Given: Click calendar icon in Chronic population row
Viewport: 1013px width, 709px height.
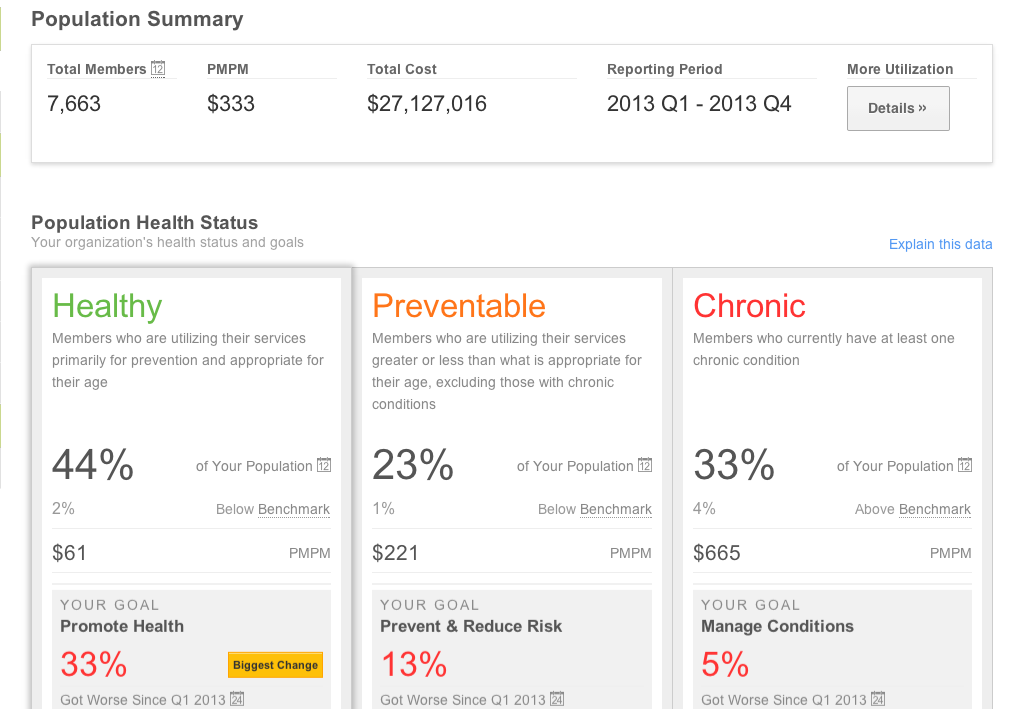Looking at the screenshot, I should 965,465.
